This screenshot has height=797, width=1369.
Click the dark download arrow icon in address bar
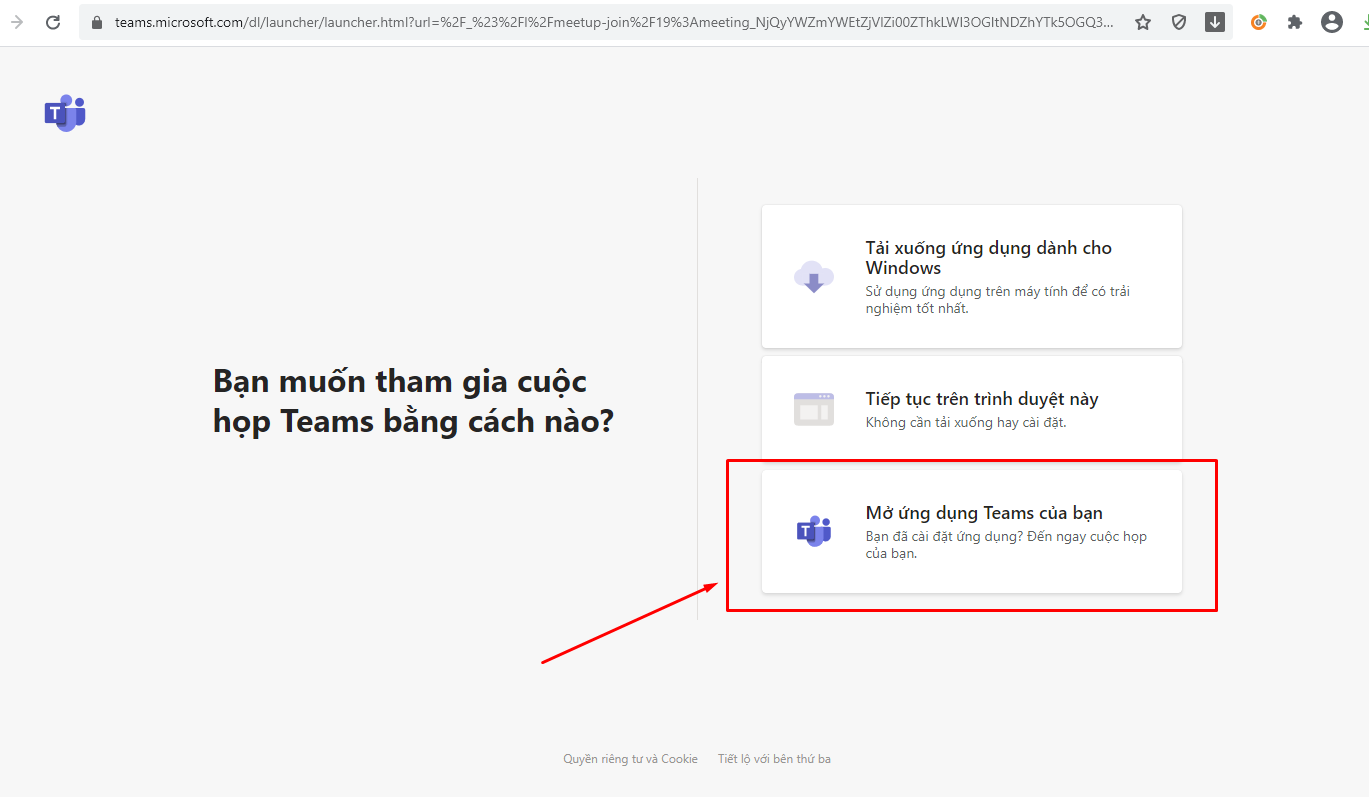[1215, 22]
